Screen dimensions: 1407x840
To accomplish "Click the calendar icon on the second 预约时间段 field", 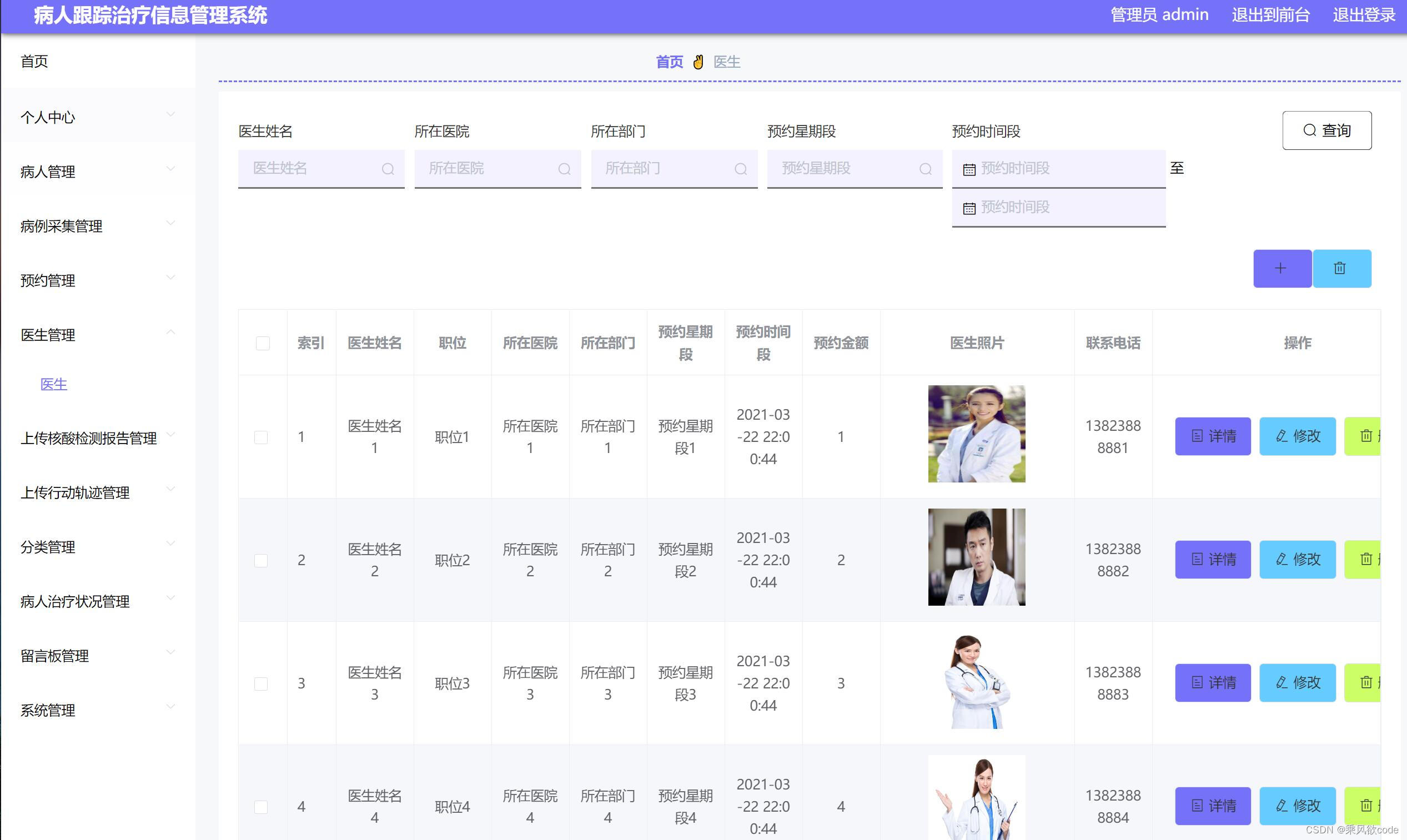I will pyautogui.click(x=969, y=207).
